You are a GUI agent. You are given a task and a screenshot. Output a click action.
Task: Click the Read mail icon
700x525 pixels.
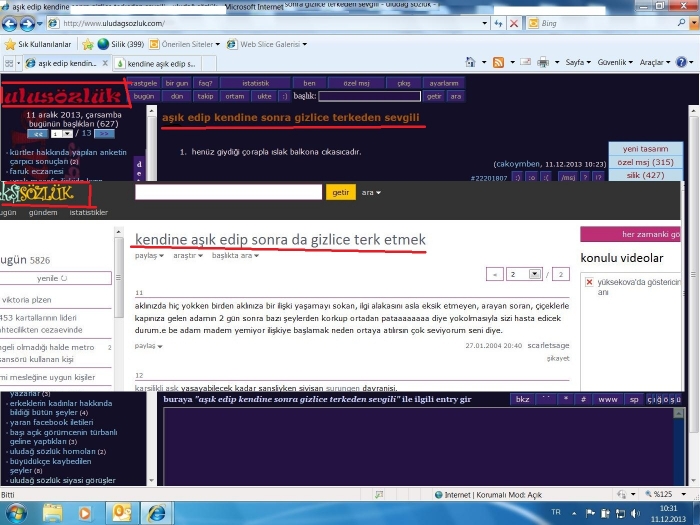tap(525, 62)
